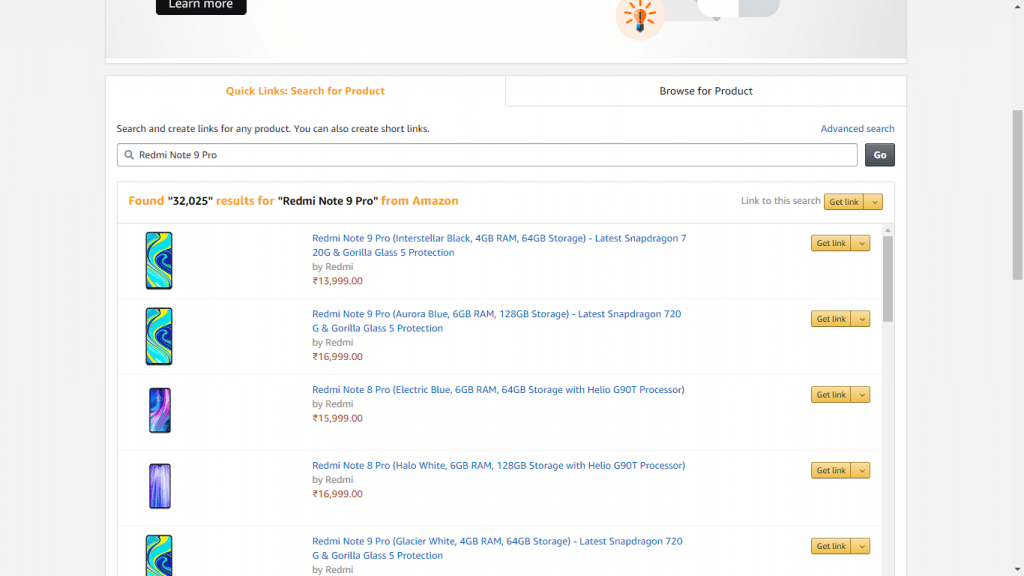Open Redmi Note 8 Pro Electric Blue title link

[x=498, y=390]
